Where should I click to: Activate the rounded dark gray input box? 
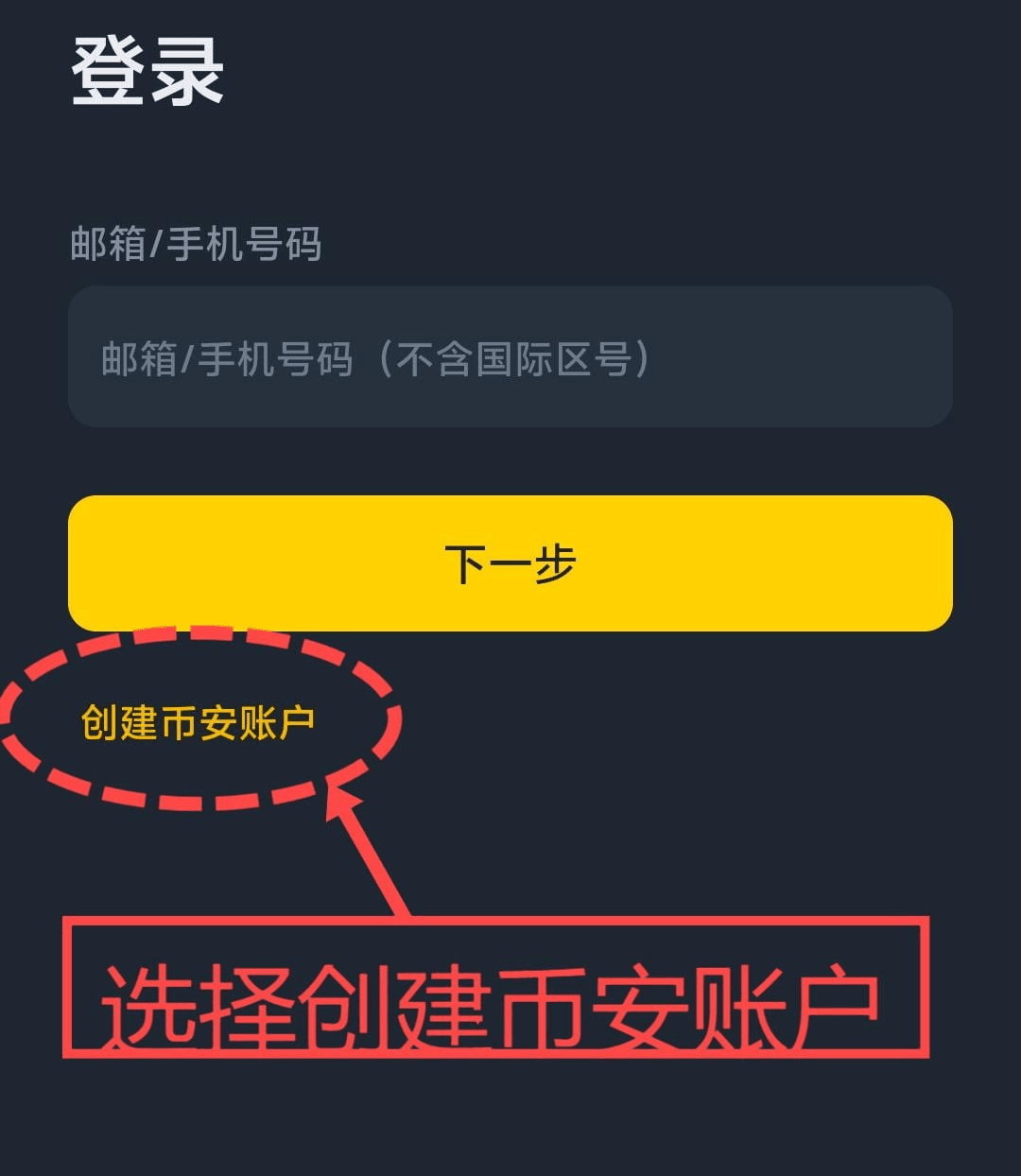(x=510, y=356)
